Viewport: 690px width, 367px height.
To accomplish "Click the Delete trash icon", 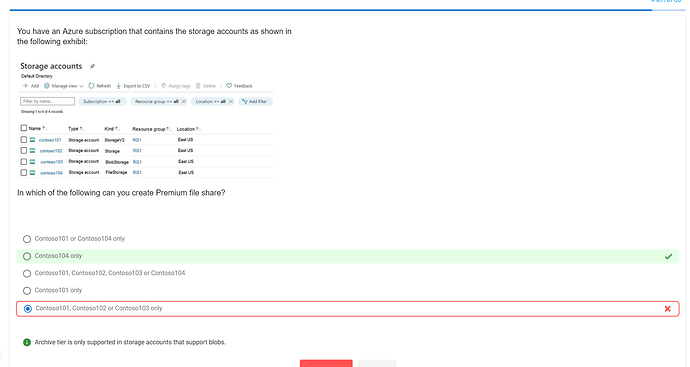I will pos(198,86).
